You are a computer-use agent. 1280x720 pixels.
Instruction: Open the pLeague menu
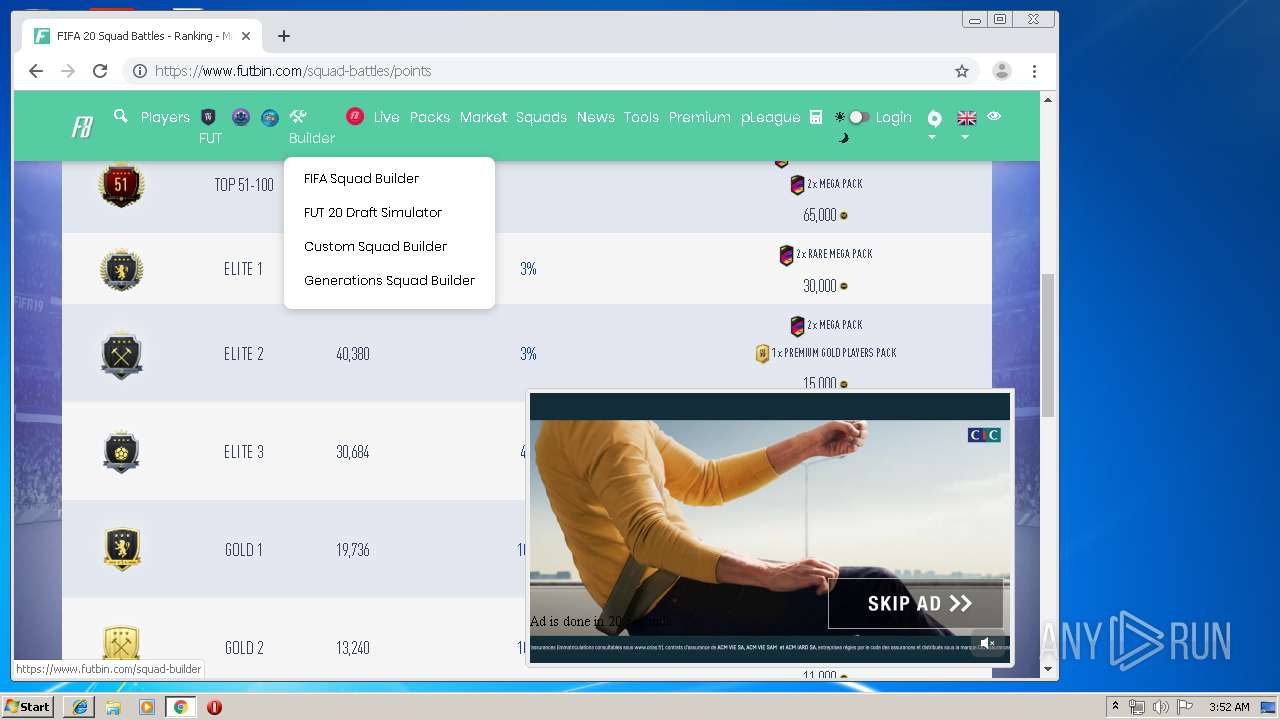[x=770, y=117]
